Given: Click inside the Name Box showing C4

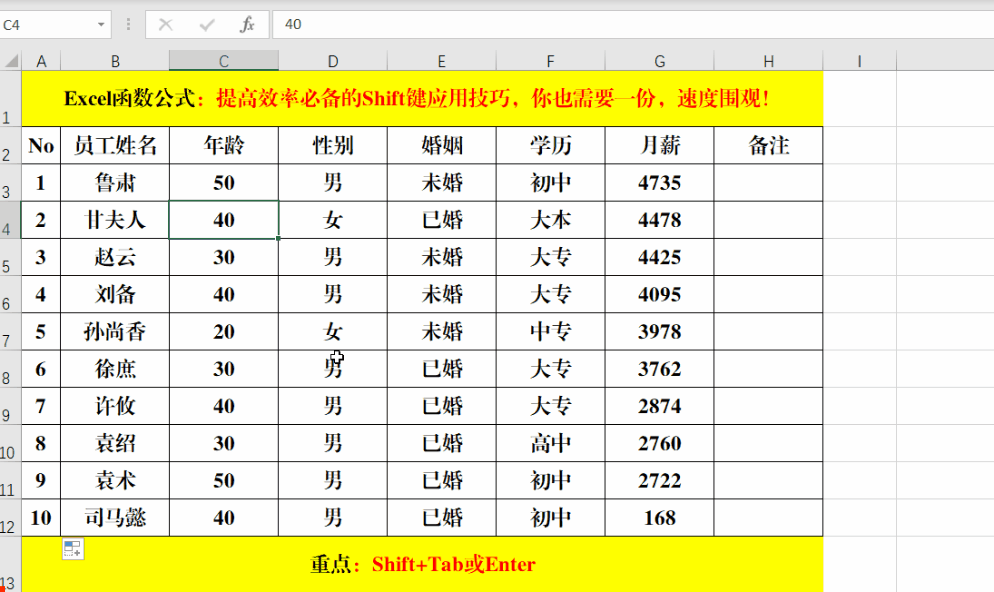Looking at the screenshot, I should 47,25.
